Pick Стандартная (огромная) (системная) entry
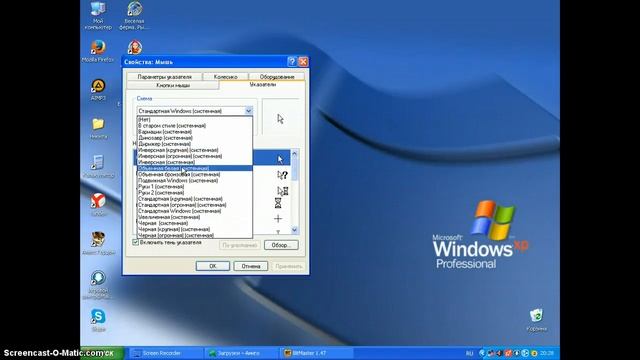640x360 pixels. pyautogui.click(x=195, y=205)
